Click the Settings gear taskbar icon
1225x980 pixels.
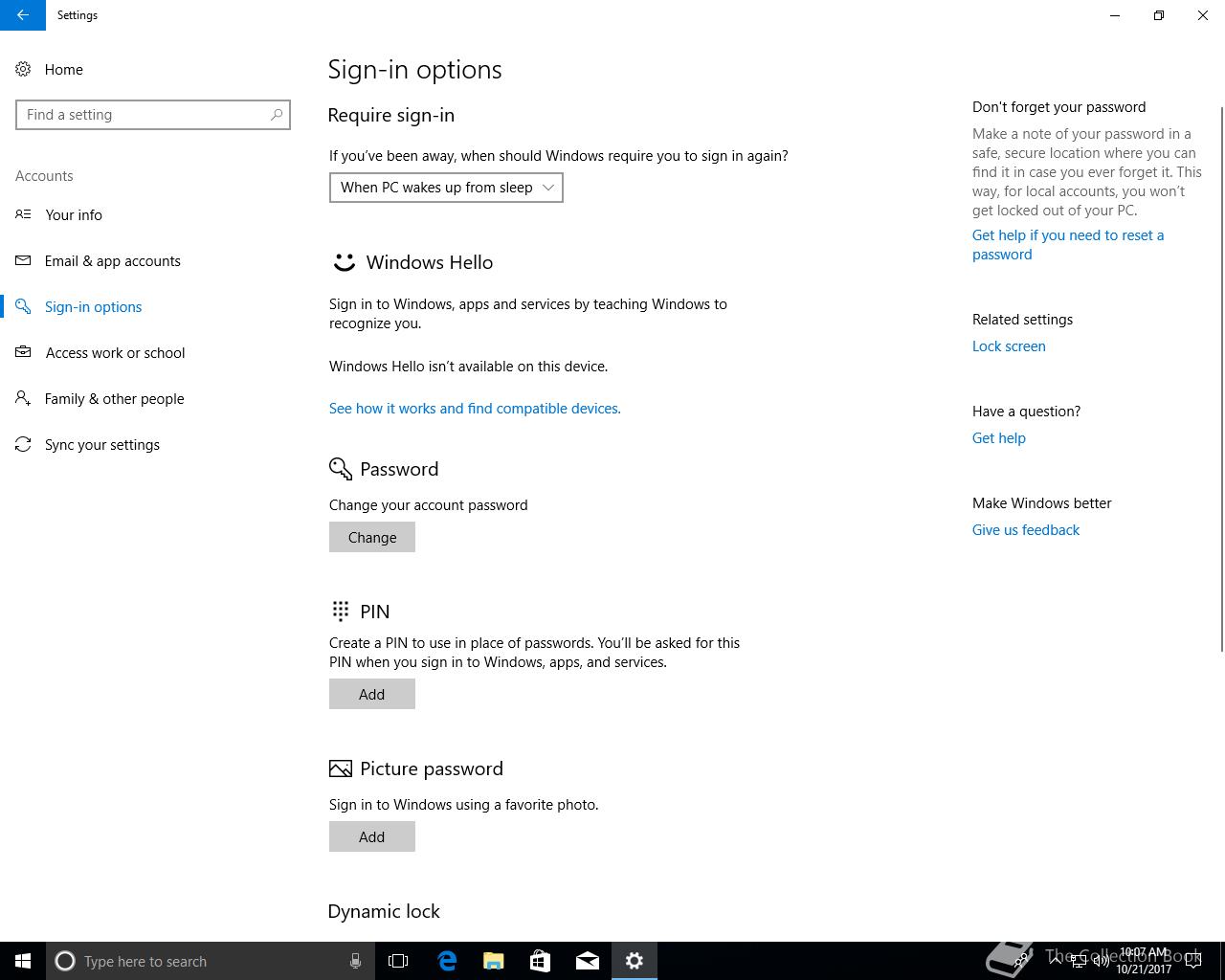(635, 961)
